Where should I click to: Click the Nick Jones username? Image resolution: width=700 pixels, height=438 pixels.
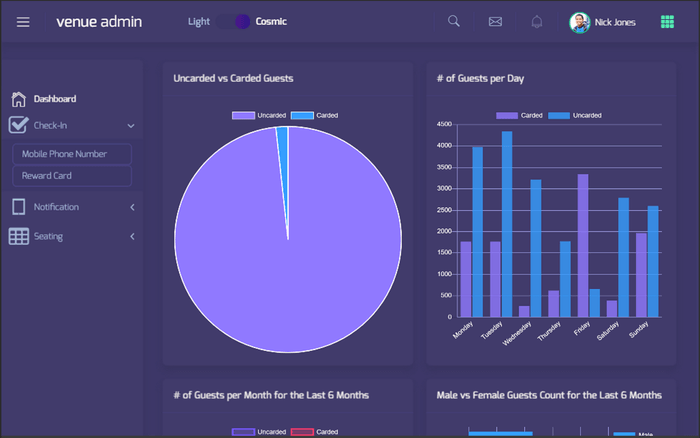click(x=614, y=22)
